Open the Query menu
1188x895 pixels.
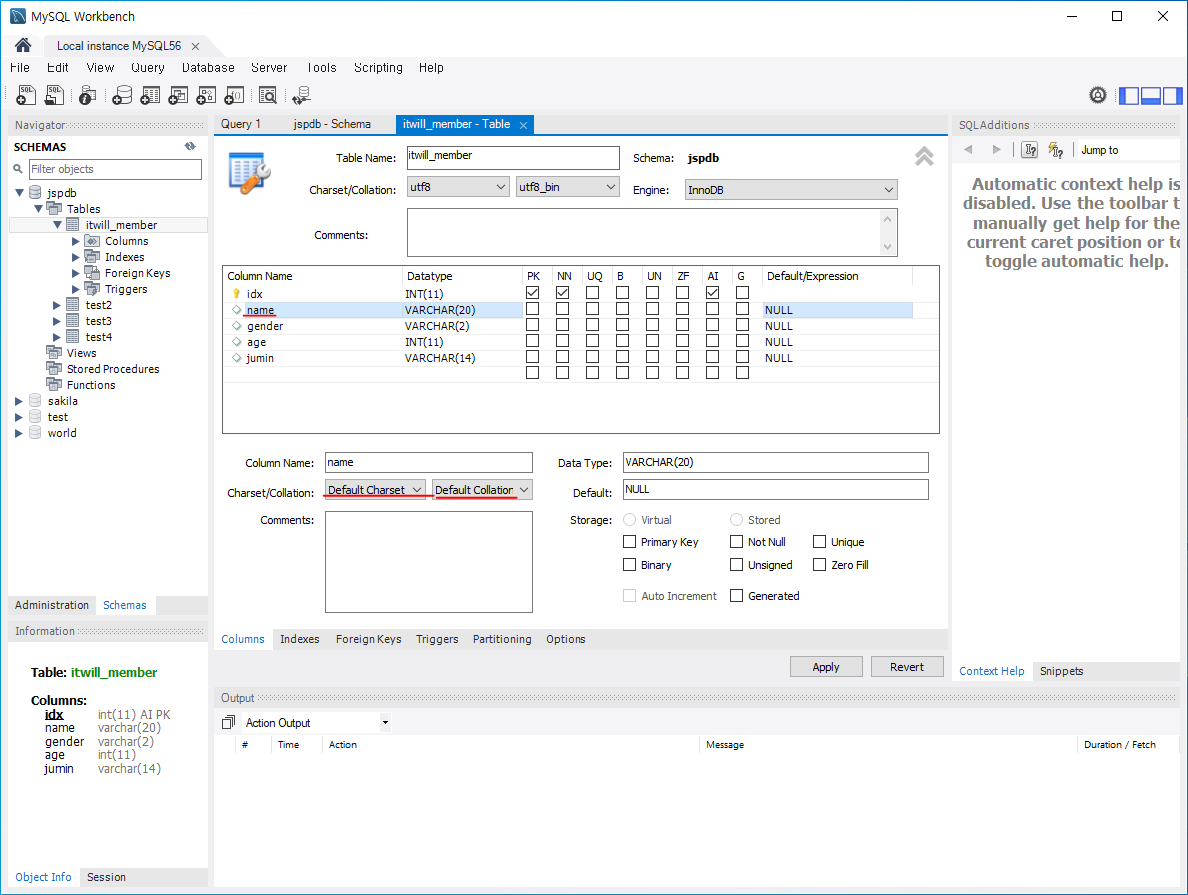(148, 67)
